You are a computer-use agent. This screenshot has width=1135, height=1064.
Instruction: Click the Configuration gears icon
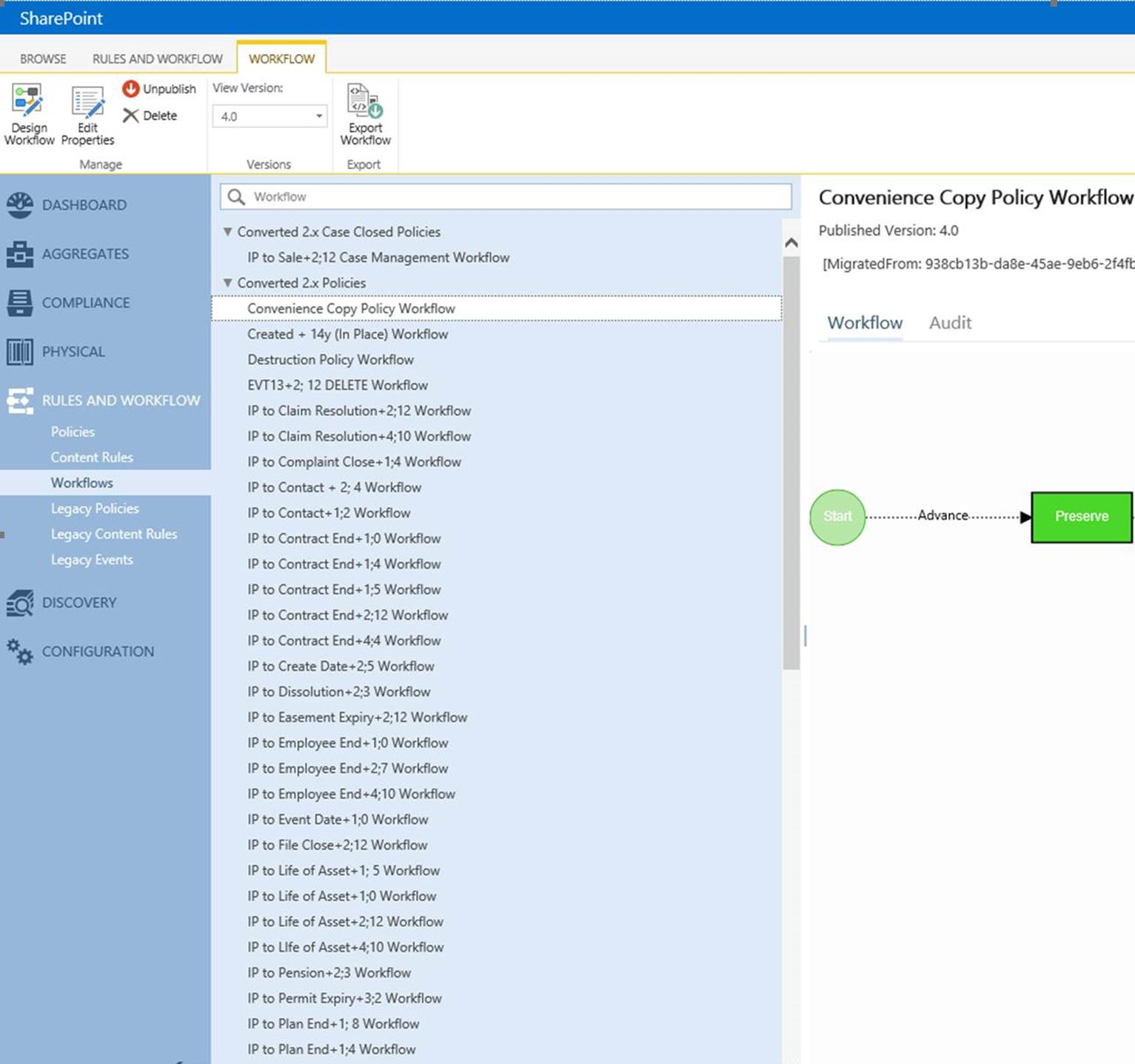click(20, 652)
